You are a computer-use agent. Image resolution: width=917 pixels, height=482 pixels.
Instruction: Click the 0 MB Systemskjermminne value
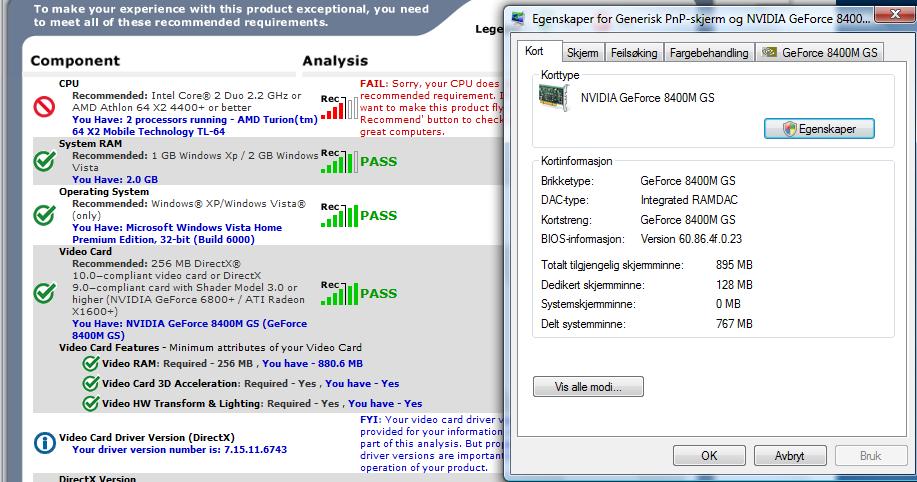(728, 304)
